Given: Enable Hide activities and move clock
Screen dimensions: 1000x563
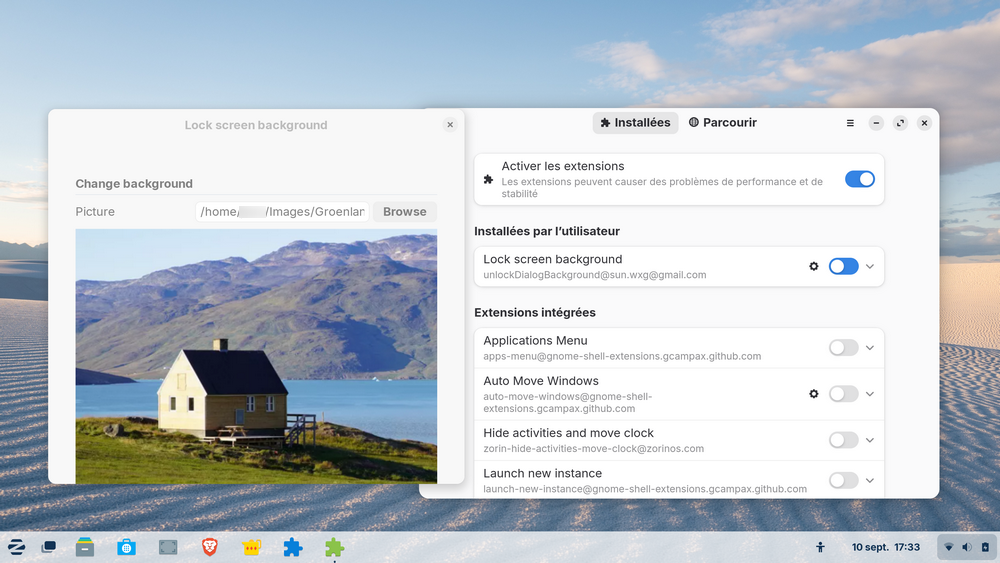Looking at the screenshot, I should tap(843, 440).
